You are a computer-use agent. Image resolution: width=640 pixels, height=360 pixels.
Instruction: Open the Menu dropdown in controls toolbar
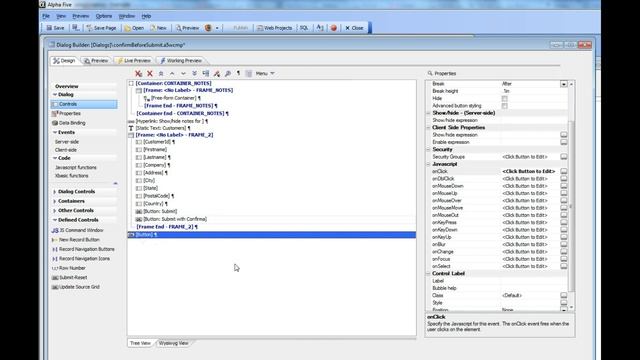(x=265, y=73)
